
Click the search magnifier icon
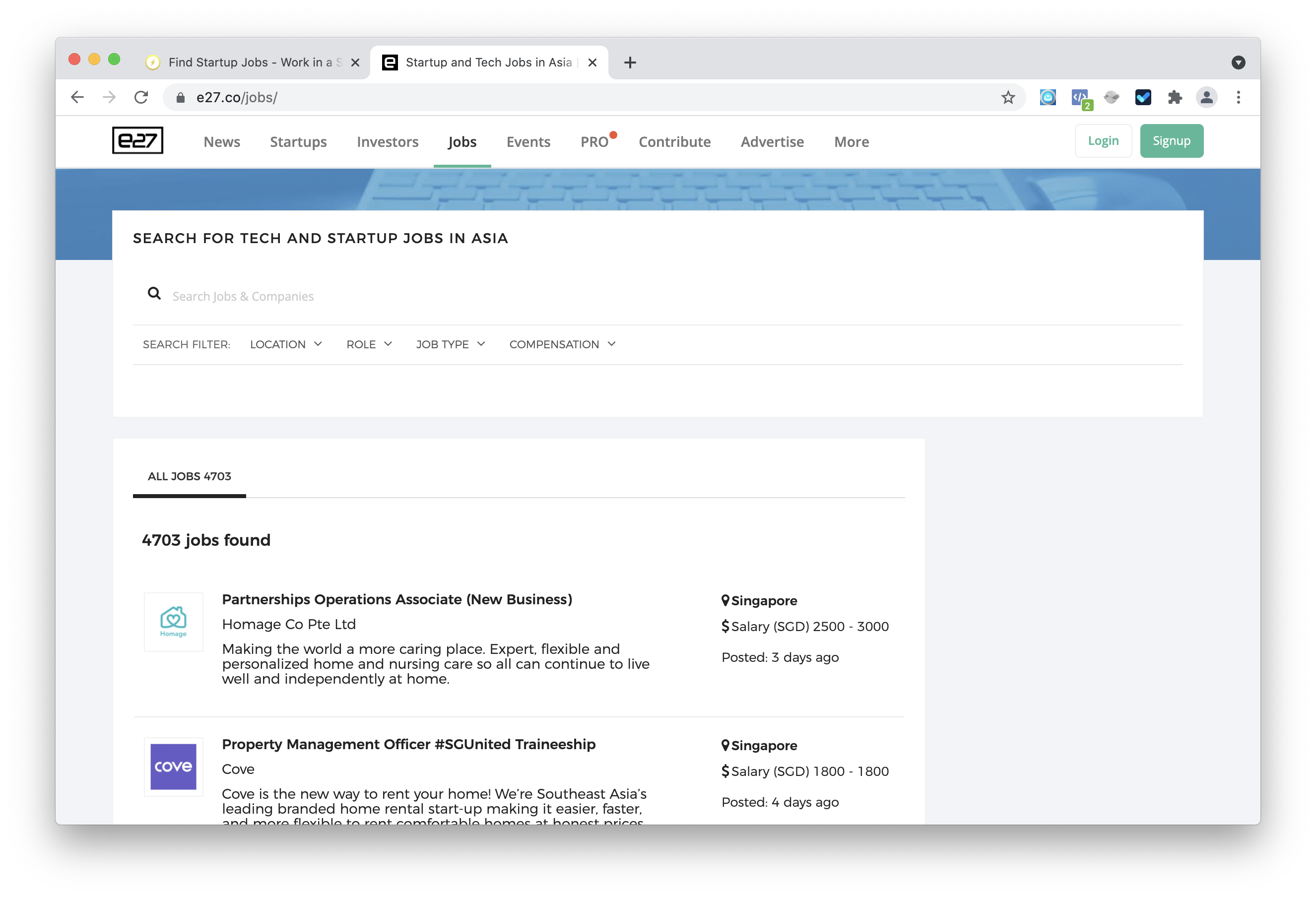click(x=154, y=294)
